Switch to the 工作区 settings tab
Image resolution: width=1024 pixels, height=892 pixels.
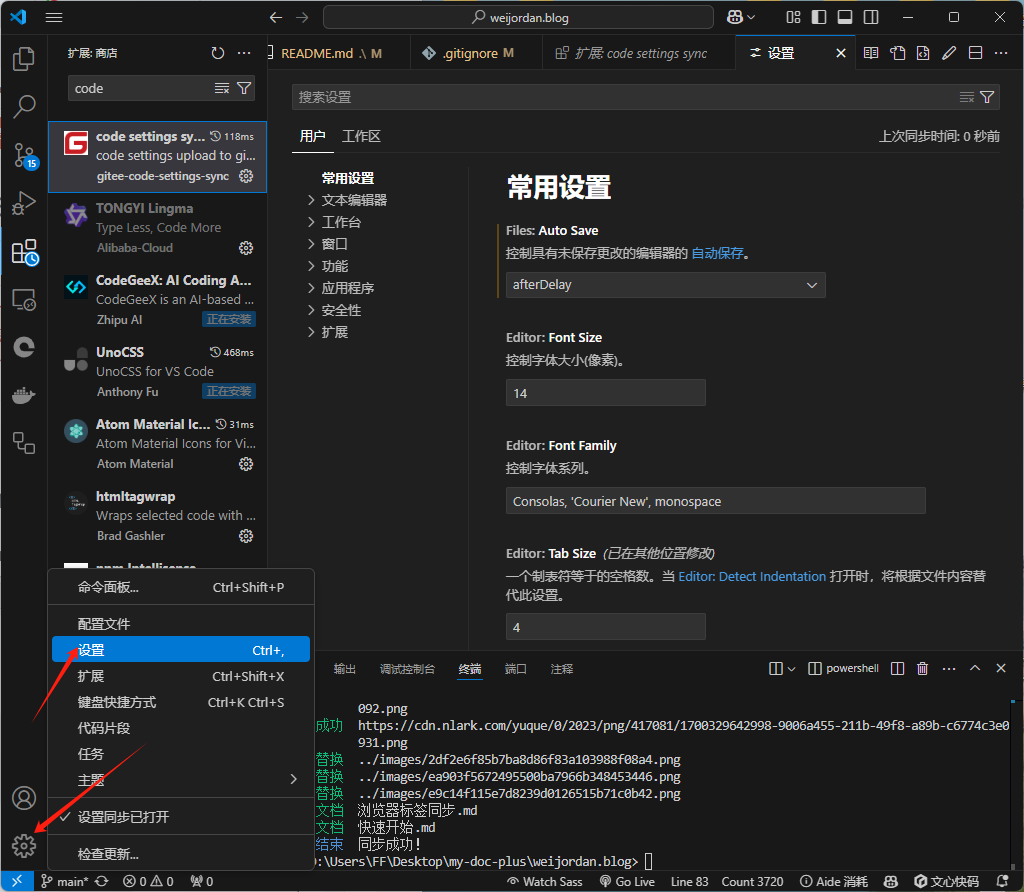[361, 136]
